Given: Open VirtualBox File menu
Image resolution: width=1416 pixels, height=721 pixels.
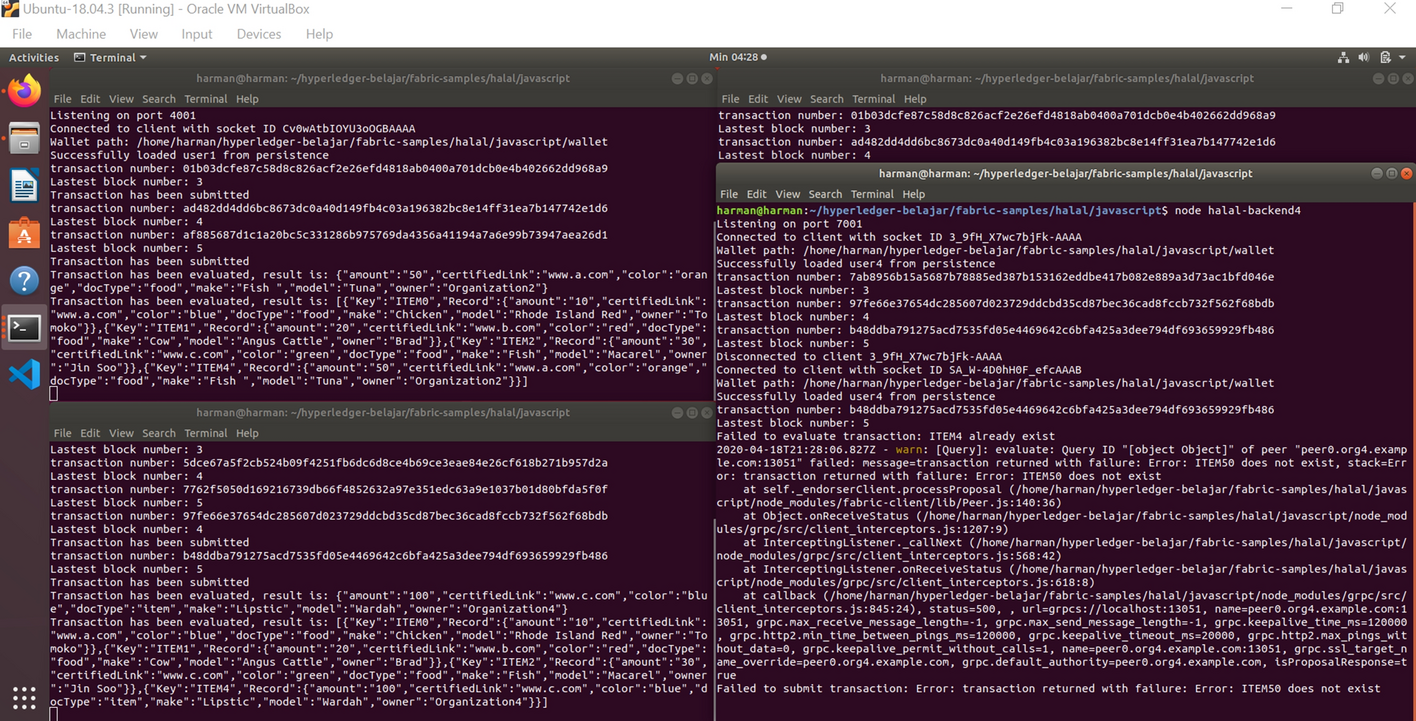Looking at the screenshot, I should [22, 34].
